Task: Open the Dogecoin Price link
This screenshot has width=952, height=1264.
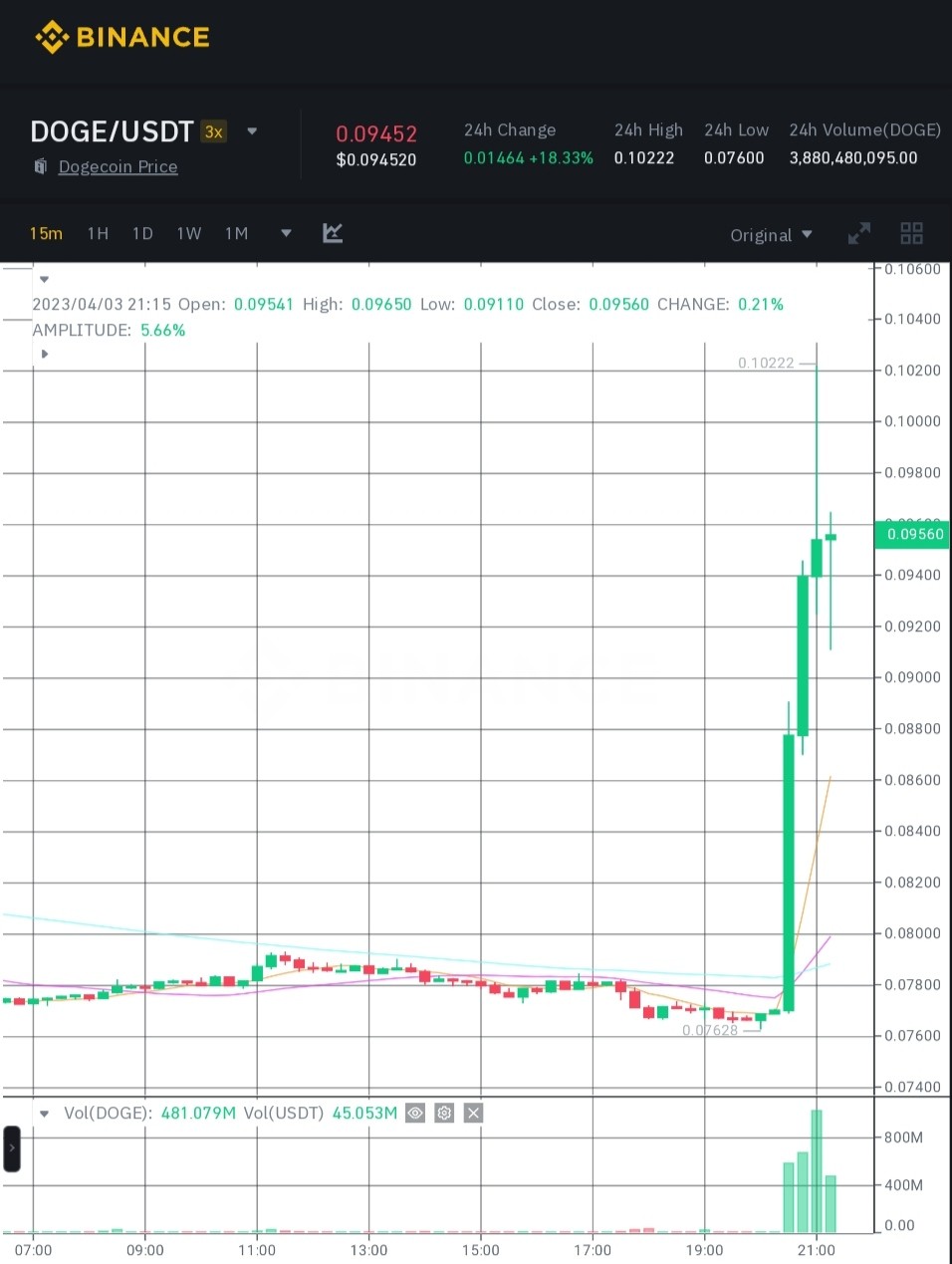Action: pos(118,166)
